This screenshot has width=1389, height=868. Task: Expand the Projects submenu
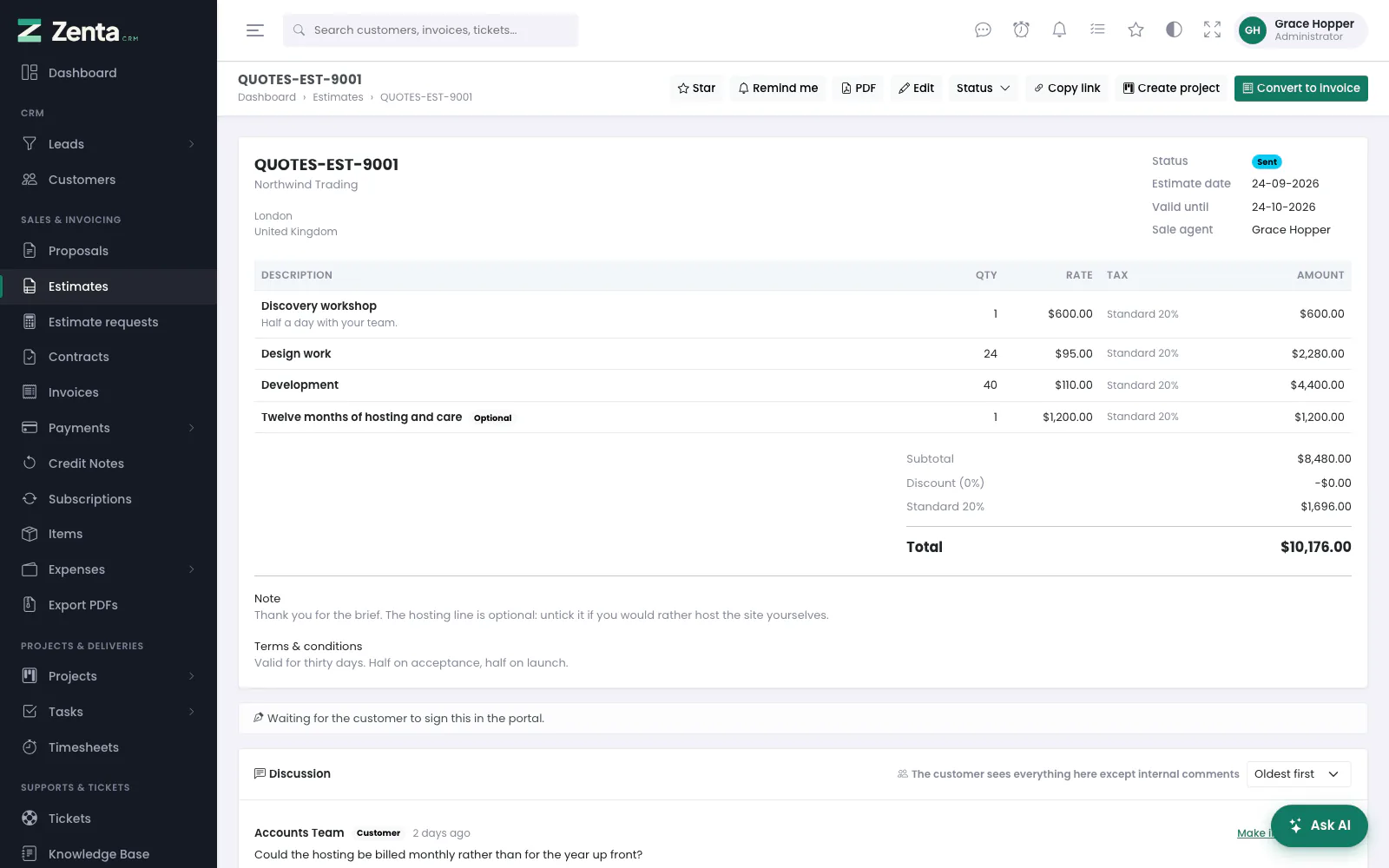click(x=109, y=676)
